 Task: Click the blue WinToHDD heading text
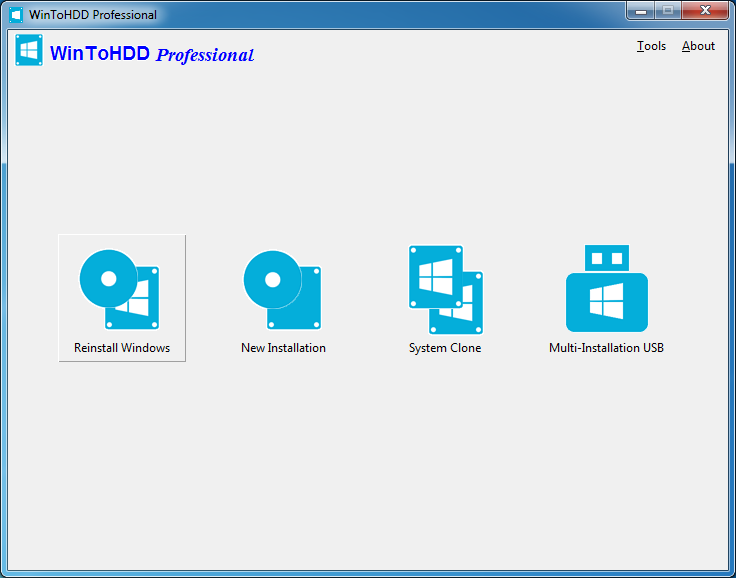(x=100, y=53)
